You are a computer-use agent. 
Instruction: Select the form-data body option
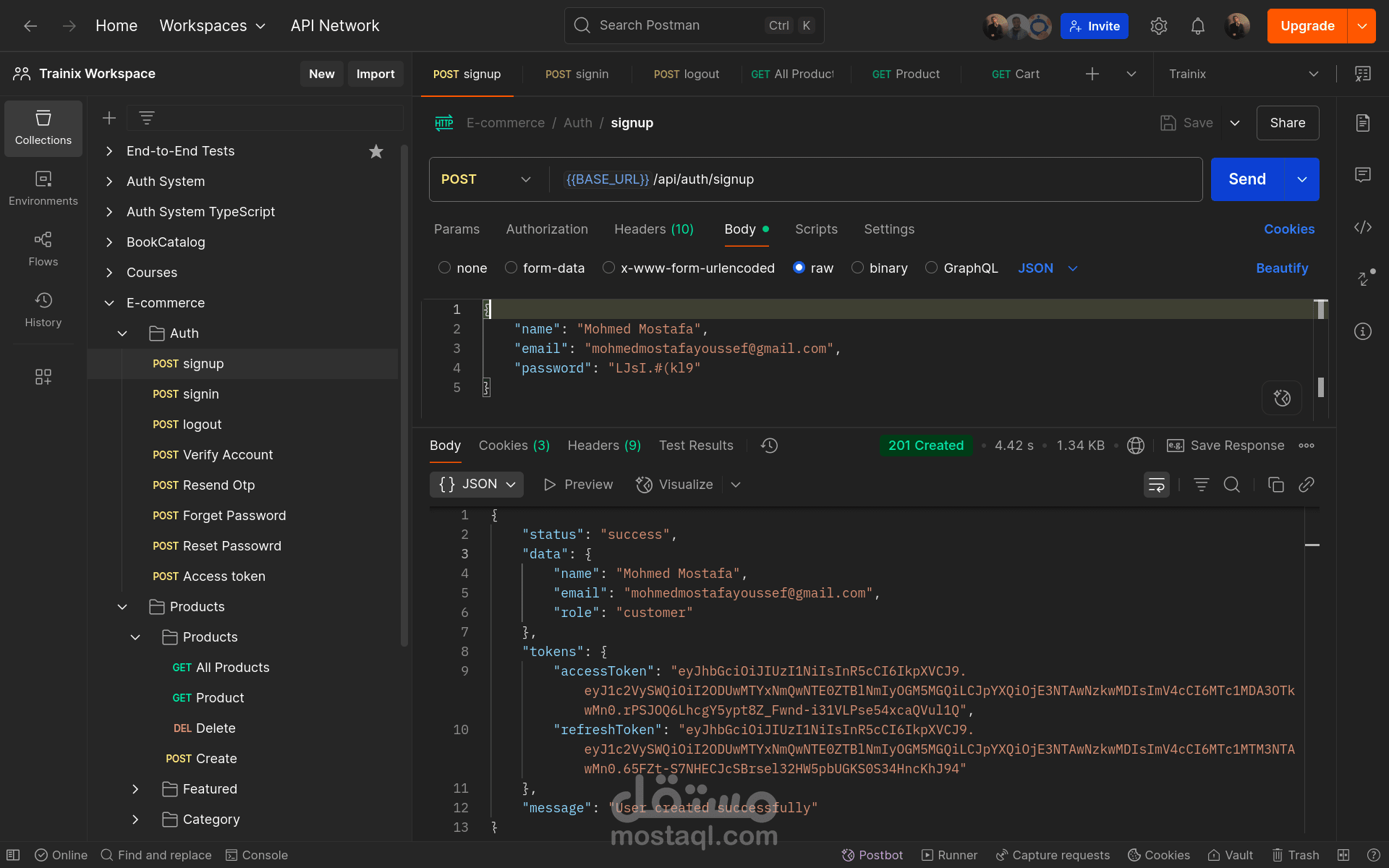[x=511, y=268]
